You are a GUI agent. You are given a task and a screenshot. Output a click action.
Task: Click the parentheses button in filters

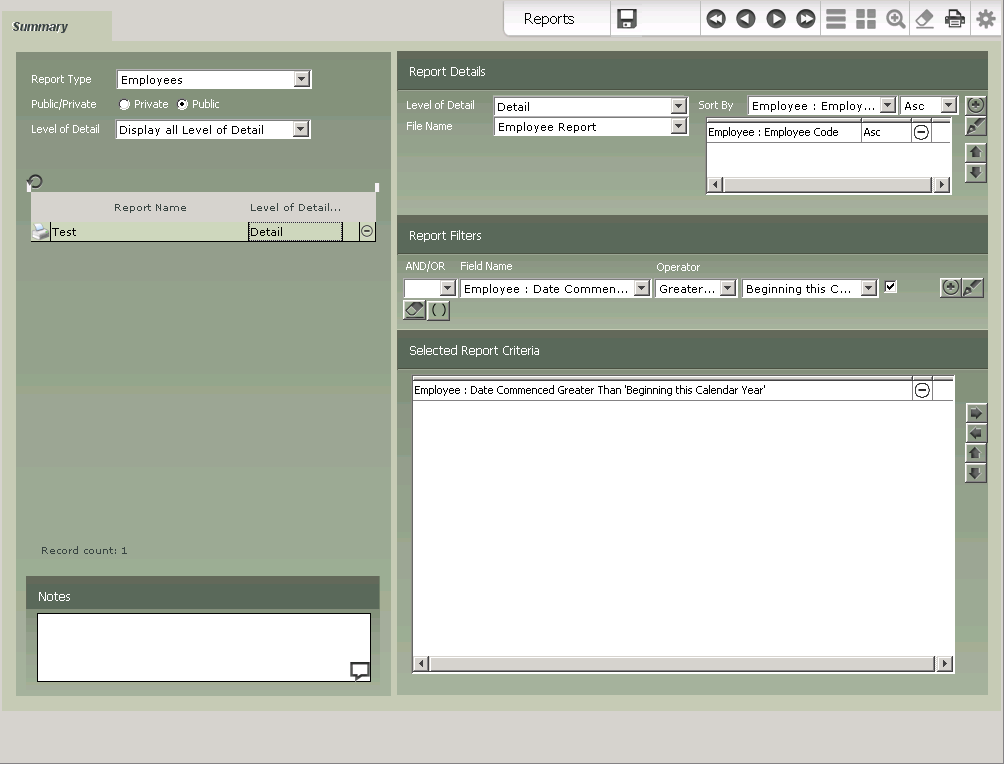[439, 311]
